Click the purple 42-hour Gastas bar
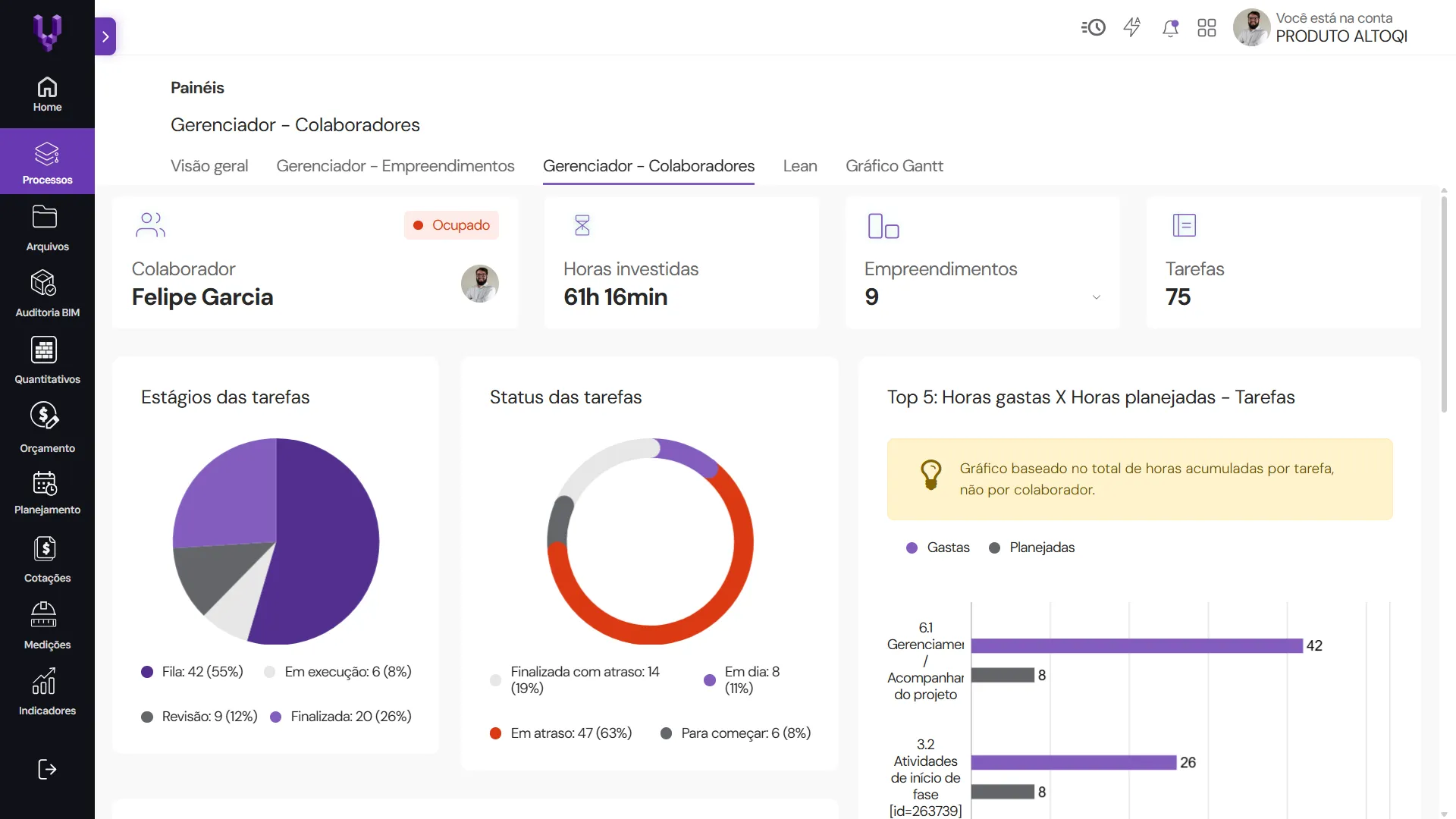Image resolution: width=1456 pixels, height=819 pixels. click(x=1137, y=645)
